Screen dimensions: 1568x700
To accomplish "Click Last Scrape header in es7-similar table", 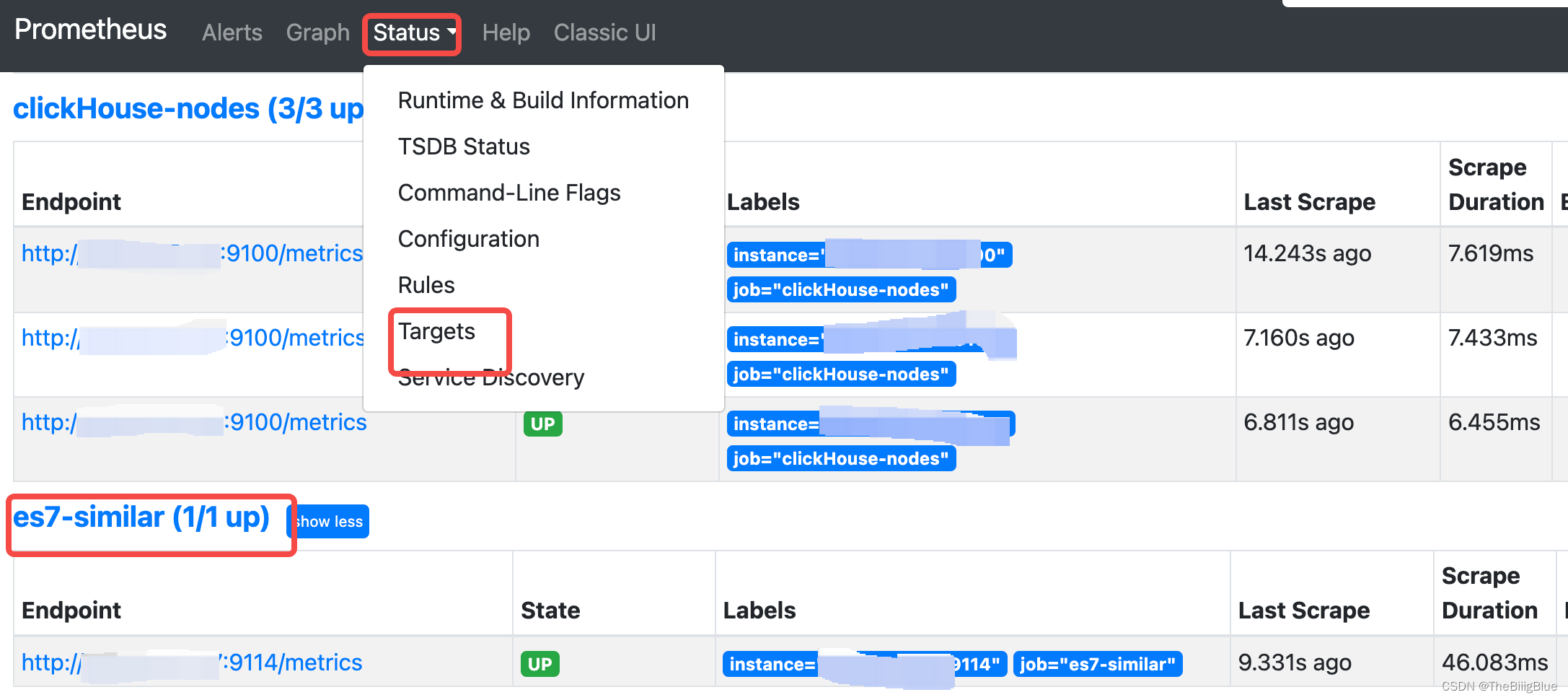I will (x=1304, y=611).
